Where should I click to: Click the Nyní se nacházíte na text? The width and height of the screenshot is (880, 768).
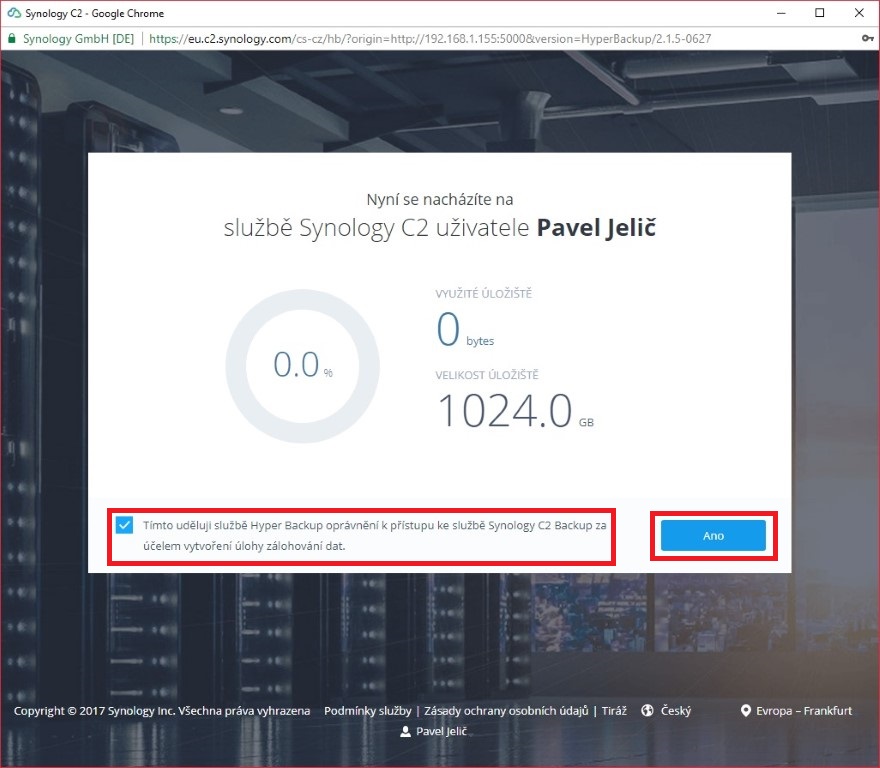click(x=440, y=199)
